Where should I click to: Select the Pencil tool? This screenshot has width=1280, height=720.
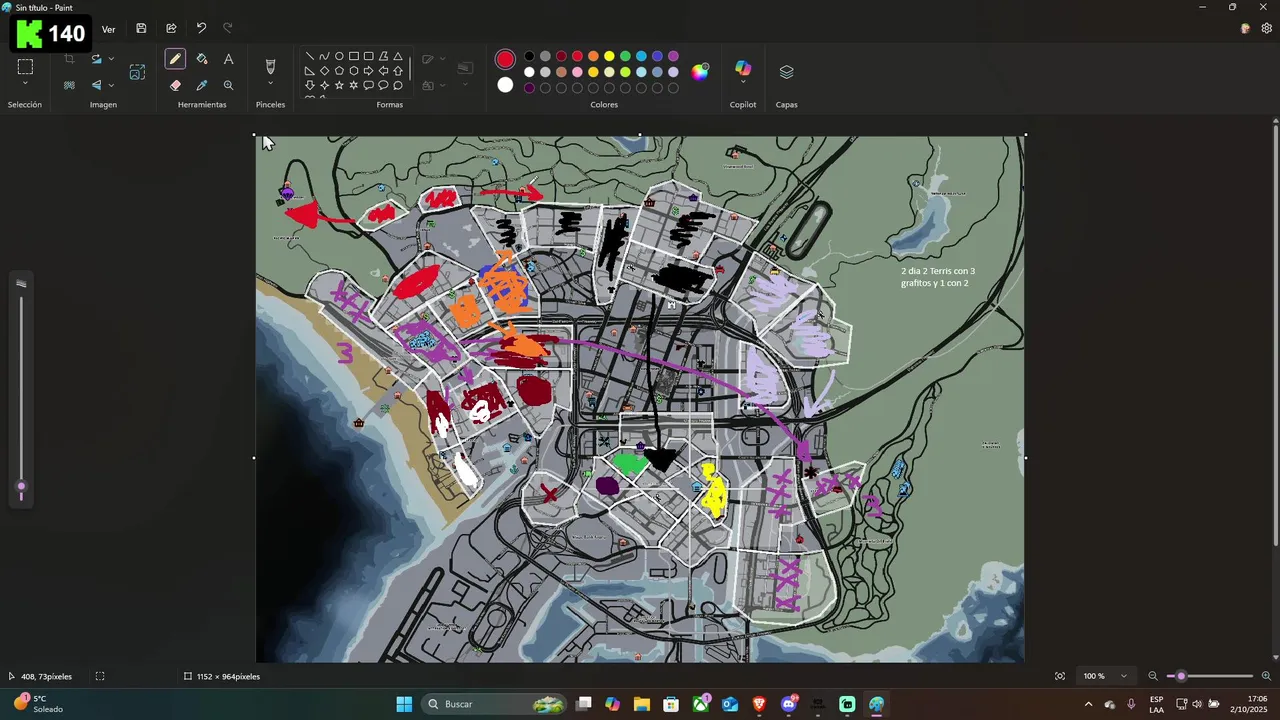pyautogui.click(x=175, y=59)
